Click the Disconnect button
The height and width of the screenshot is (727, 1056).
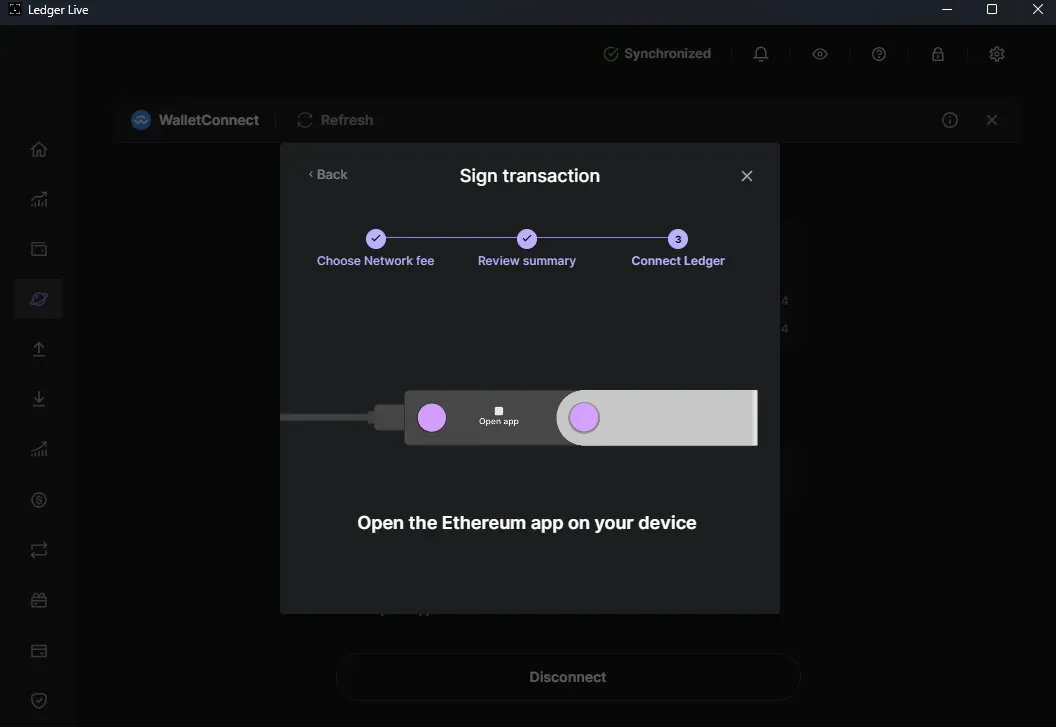(x=568, y=677)
